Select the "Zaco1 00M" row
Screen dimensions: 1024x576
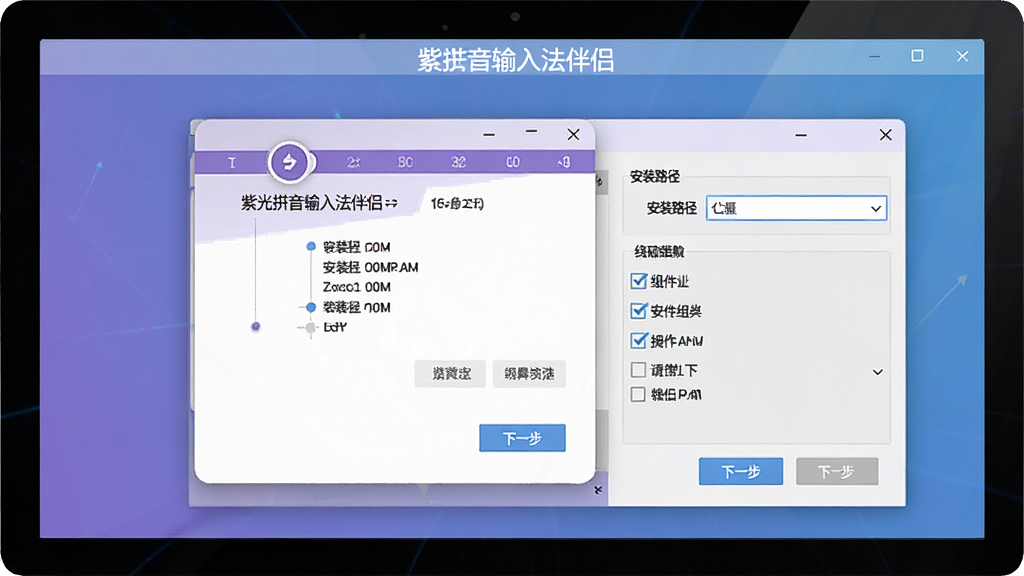pyautogui.click(x=357, y=287)
